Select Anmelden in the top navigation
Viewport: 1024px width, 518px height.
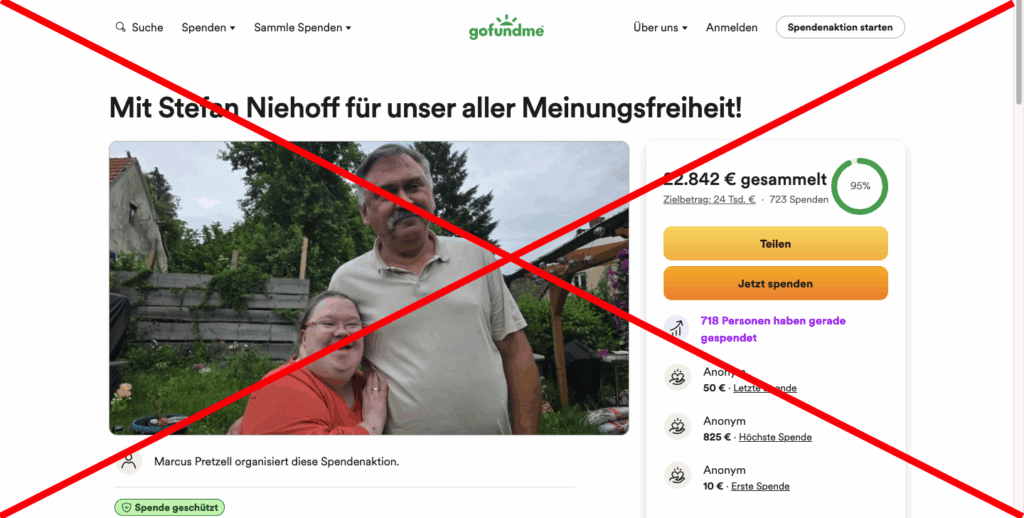[x=731, y=27]
